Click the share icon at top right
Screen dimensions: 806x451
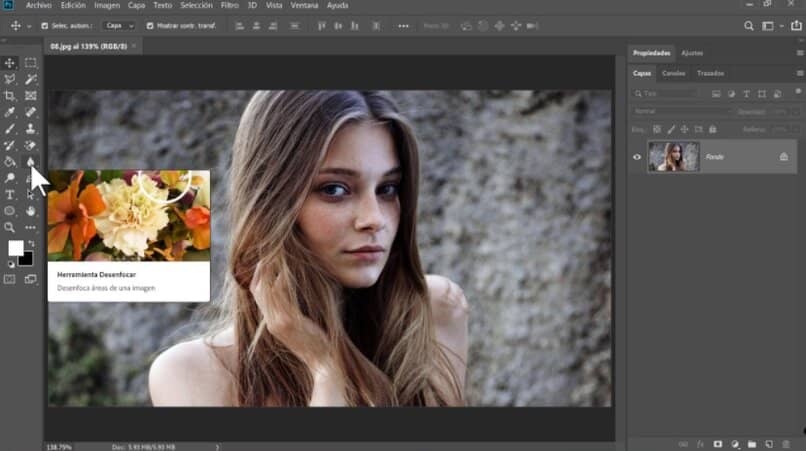pyautogui.click(x=796, y=25)
